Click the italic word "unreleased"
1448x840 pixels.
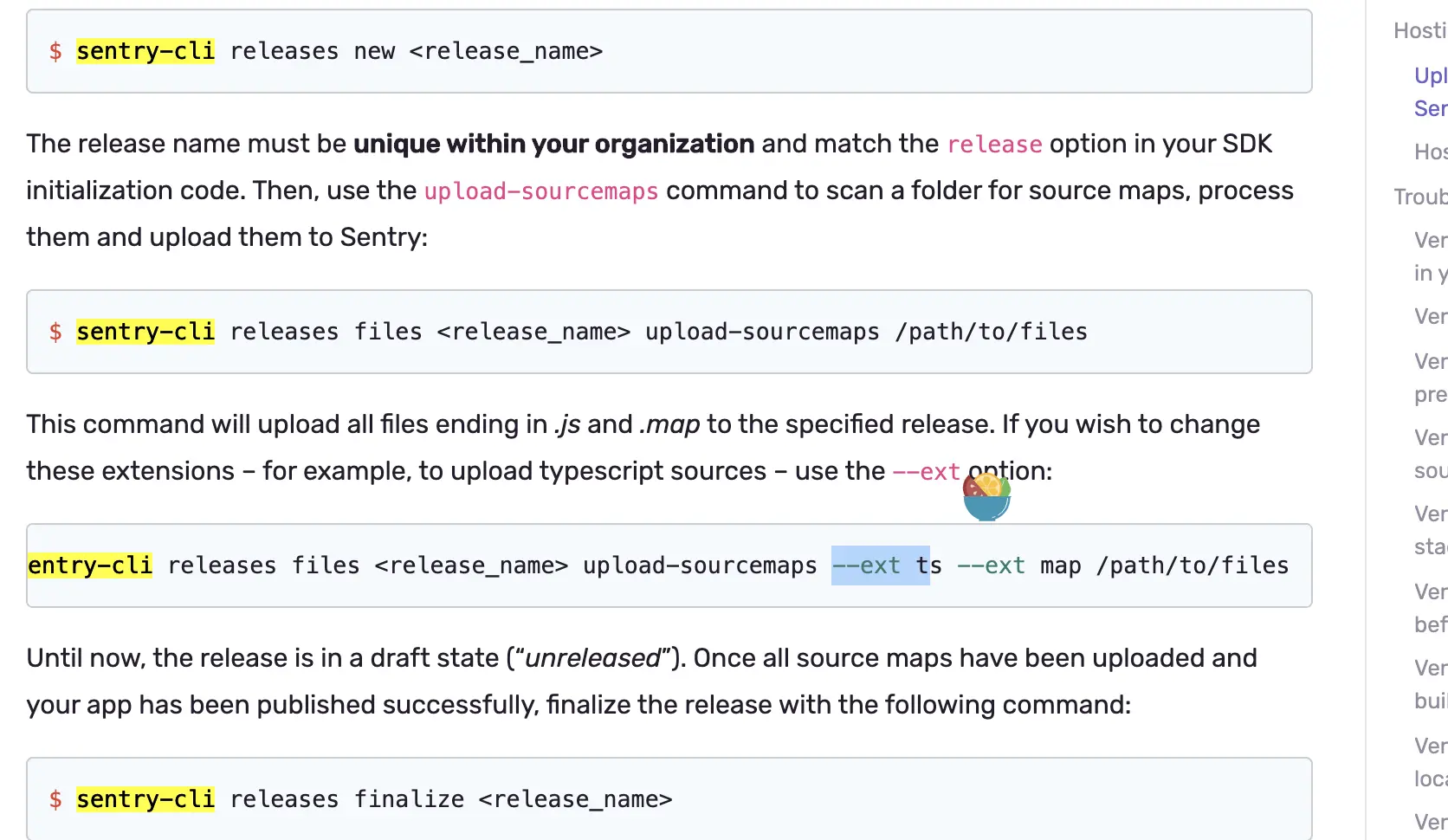pyautogui.click(x=593, y=658)
